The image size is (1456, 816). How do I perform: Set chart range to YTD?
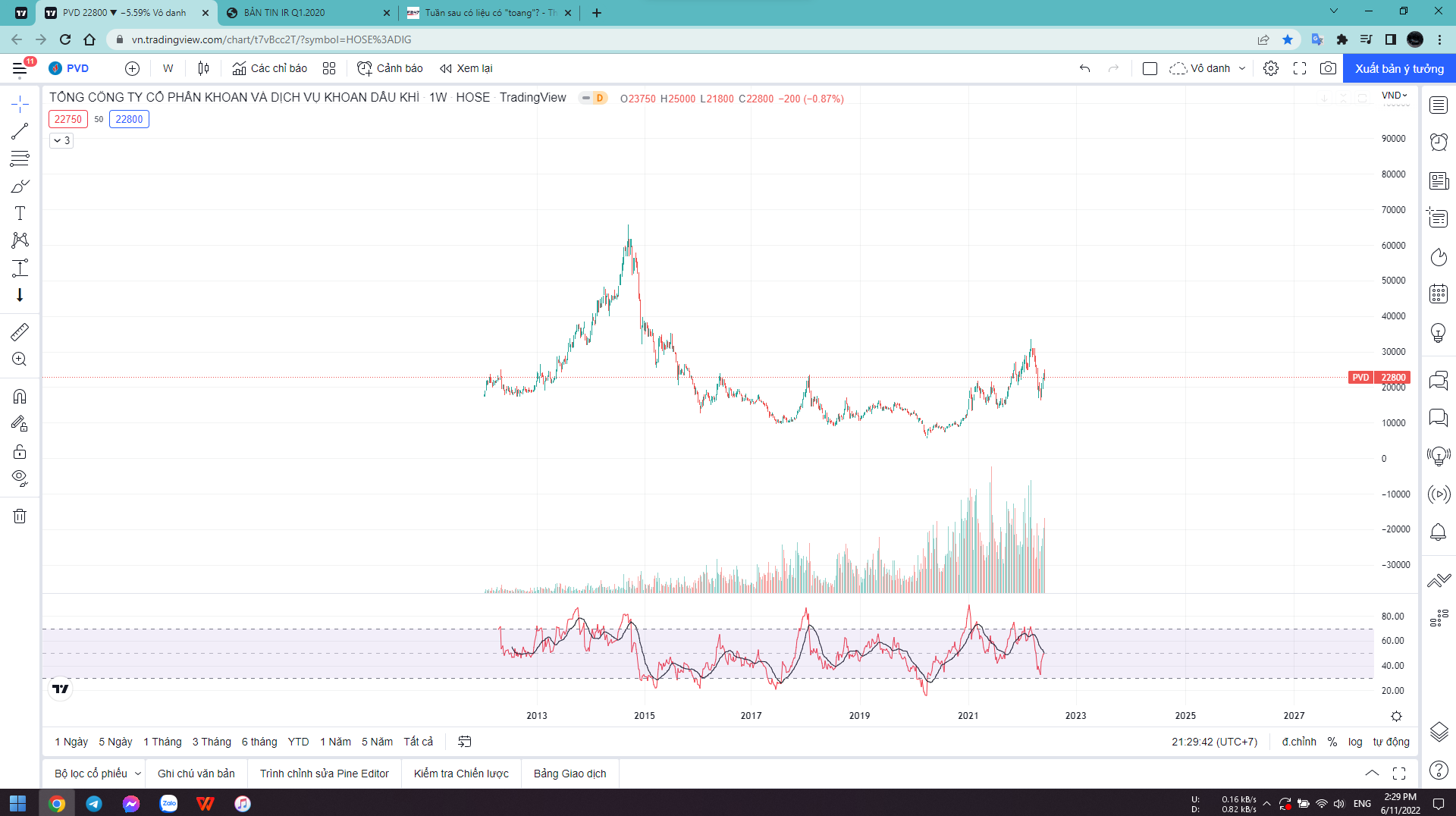pyautogui.click(x=298, y=742)
